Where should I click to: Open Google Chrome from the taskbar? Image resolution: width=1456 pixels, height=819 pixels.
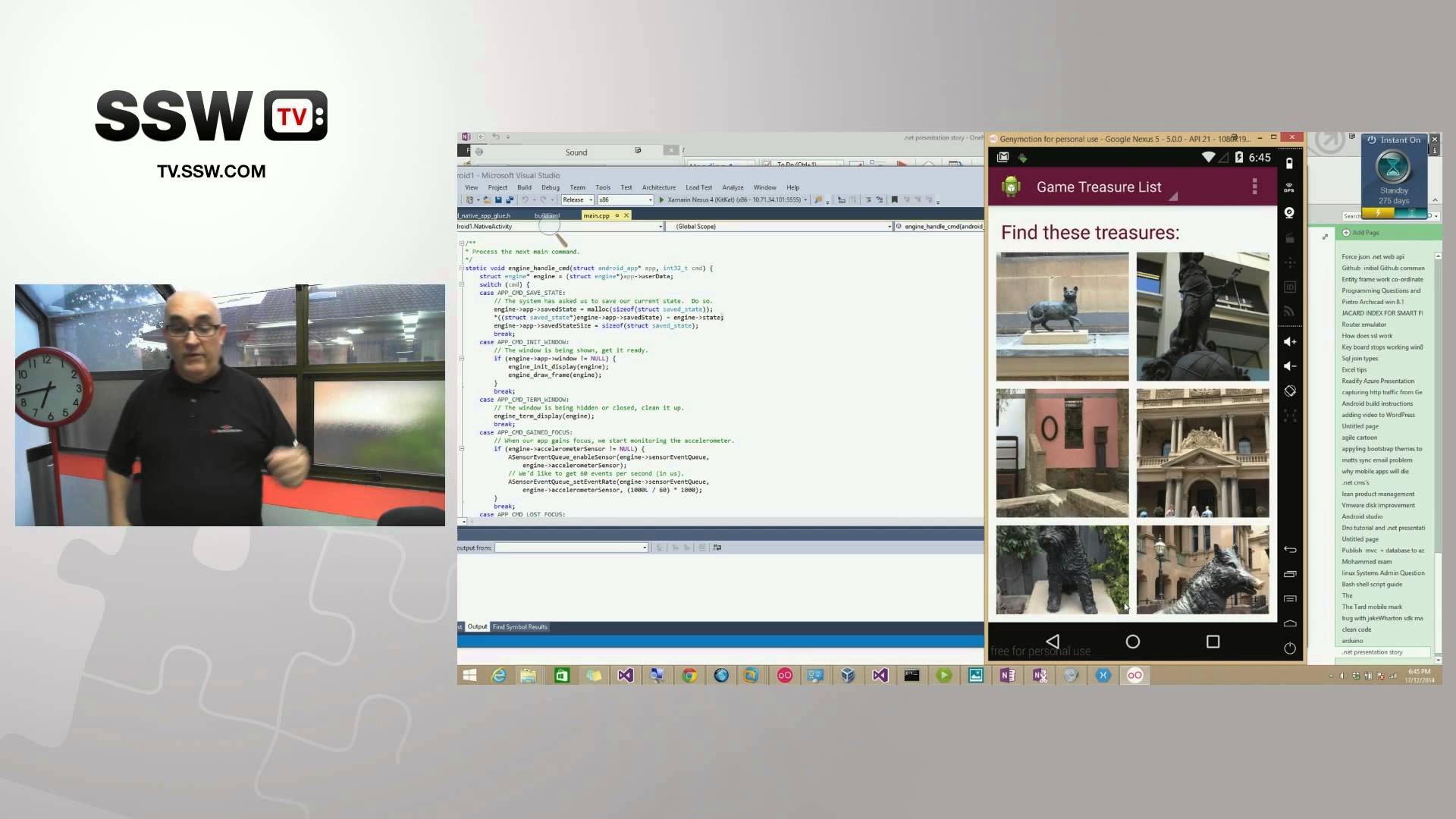(x=689, y=675)
